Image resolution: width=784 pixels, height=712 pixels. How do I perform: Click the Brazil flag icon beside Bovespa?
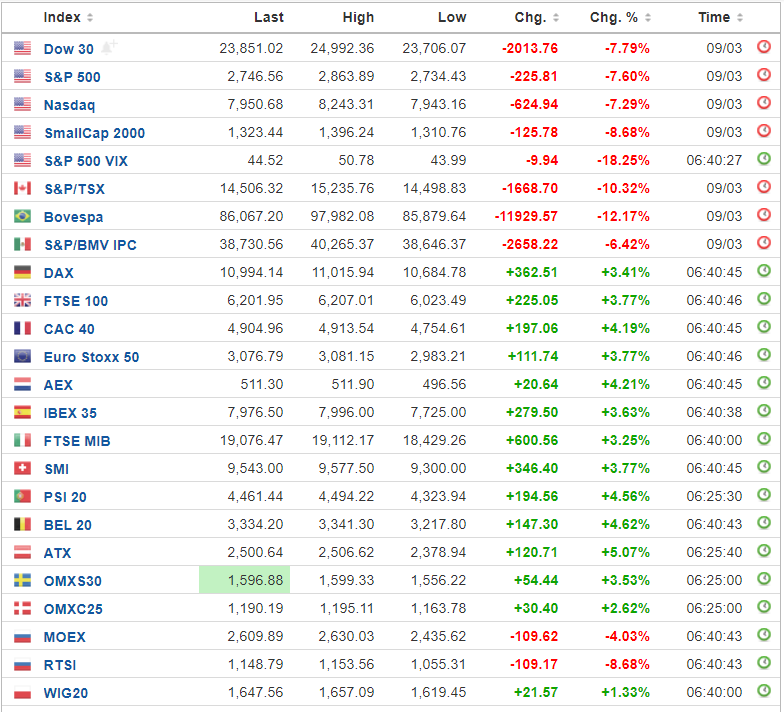pyautogui.click(x=22, y=216)
